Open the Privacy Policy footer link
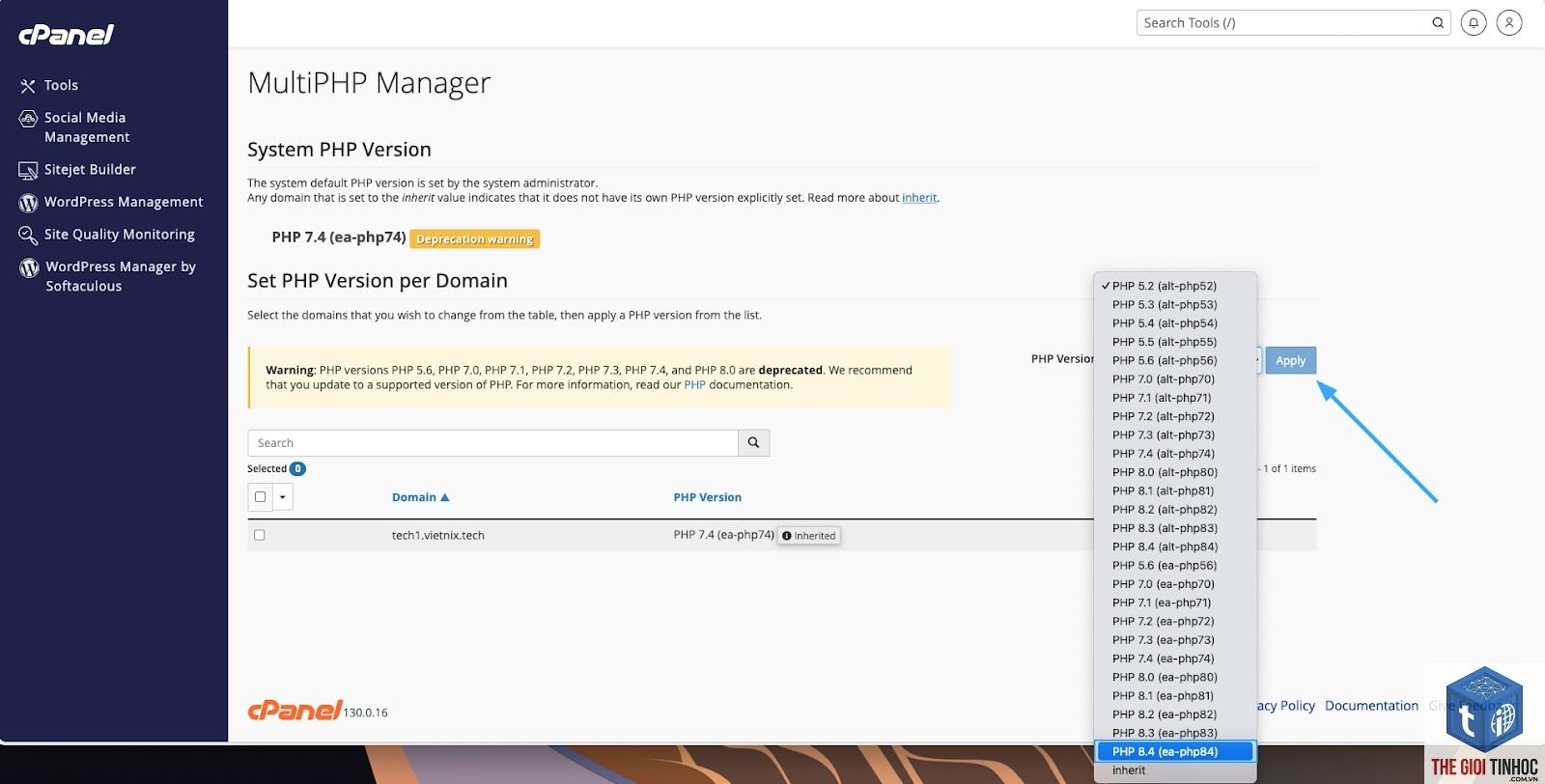 tap(1286, 706)
